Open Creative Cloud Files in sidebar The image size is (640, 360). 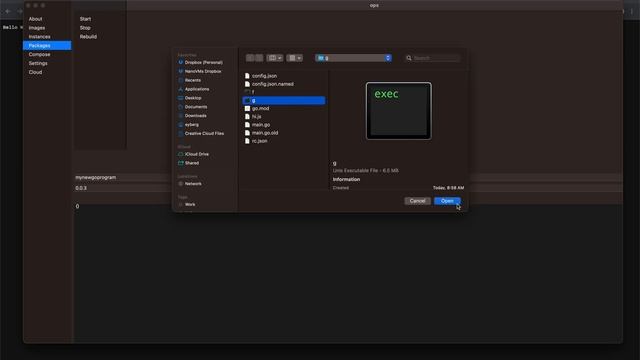204,133
